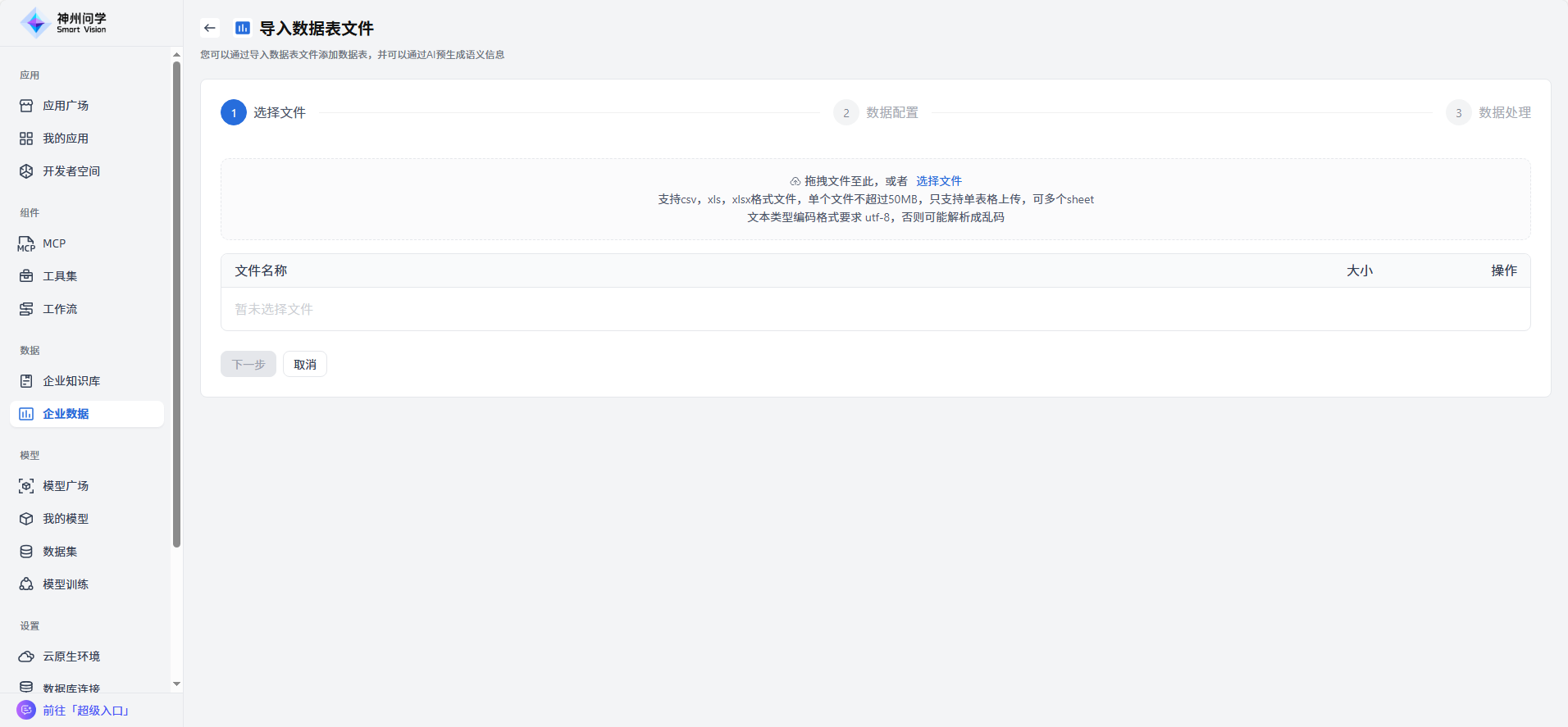
Task: Click the 企业知识库 document icon
Action: point(26,381)
